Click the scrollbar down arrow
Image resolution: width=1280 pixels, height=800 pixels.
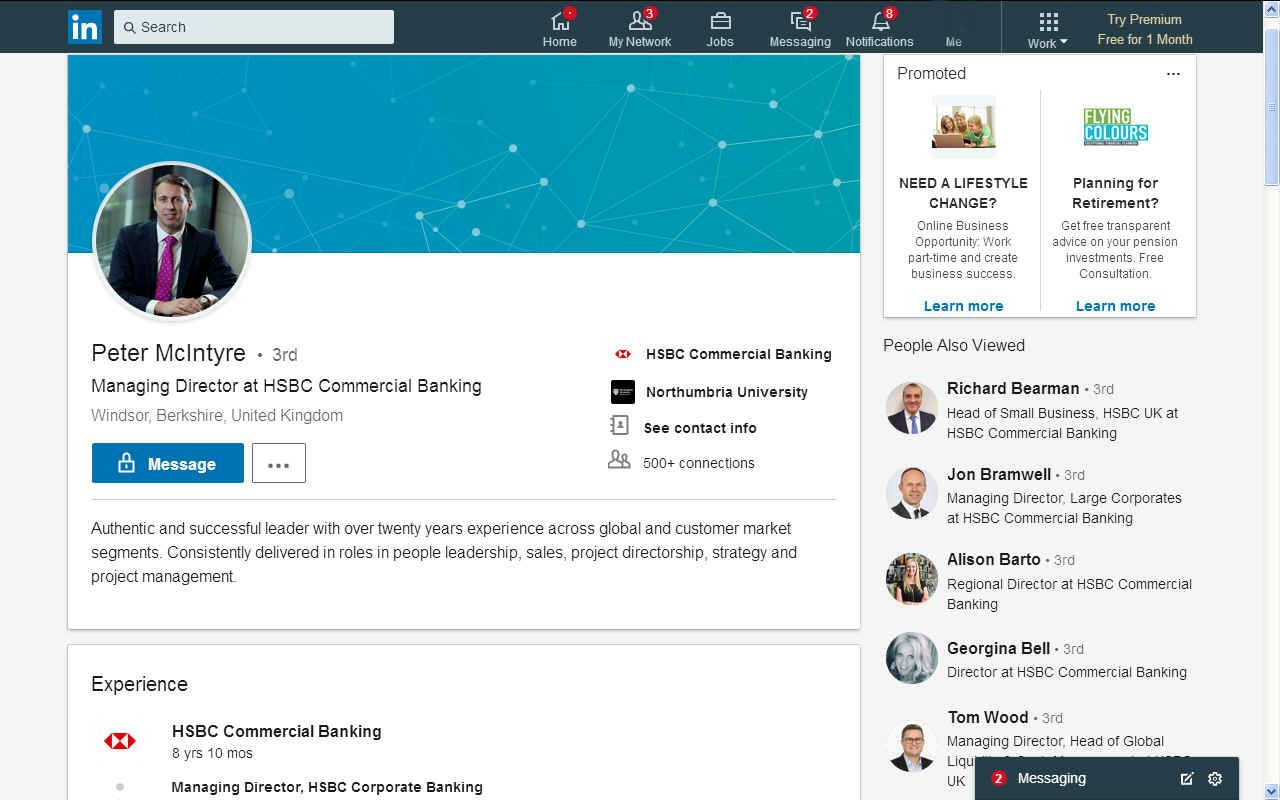click(x=1272, y=792)
